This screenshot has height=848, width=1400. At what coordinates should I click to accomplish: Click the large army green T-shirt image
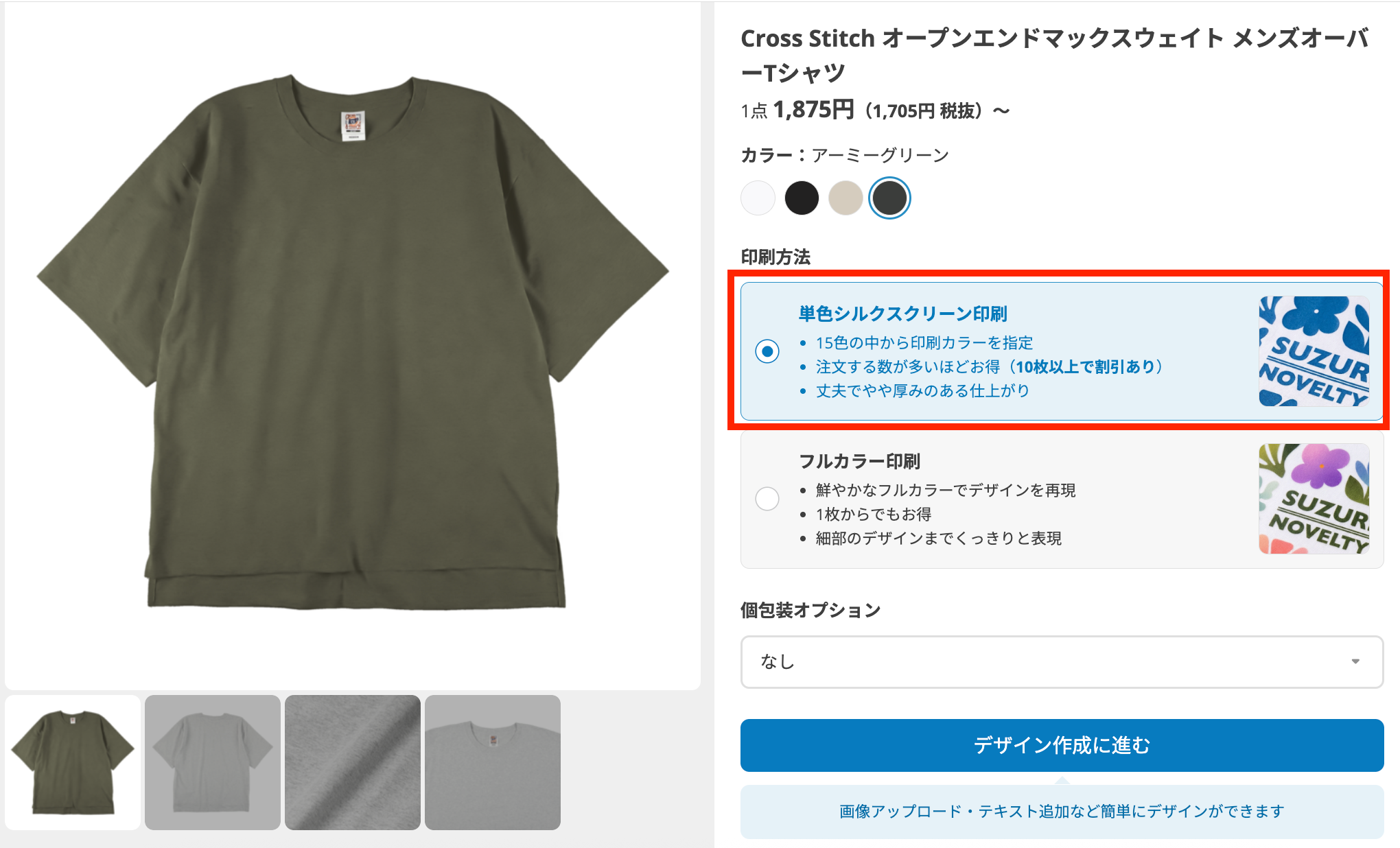tap(353, 343)
